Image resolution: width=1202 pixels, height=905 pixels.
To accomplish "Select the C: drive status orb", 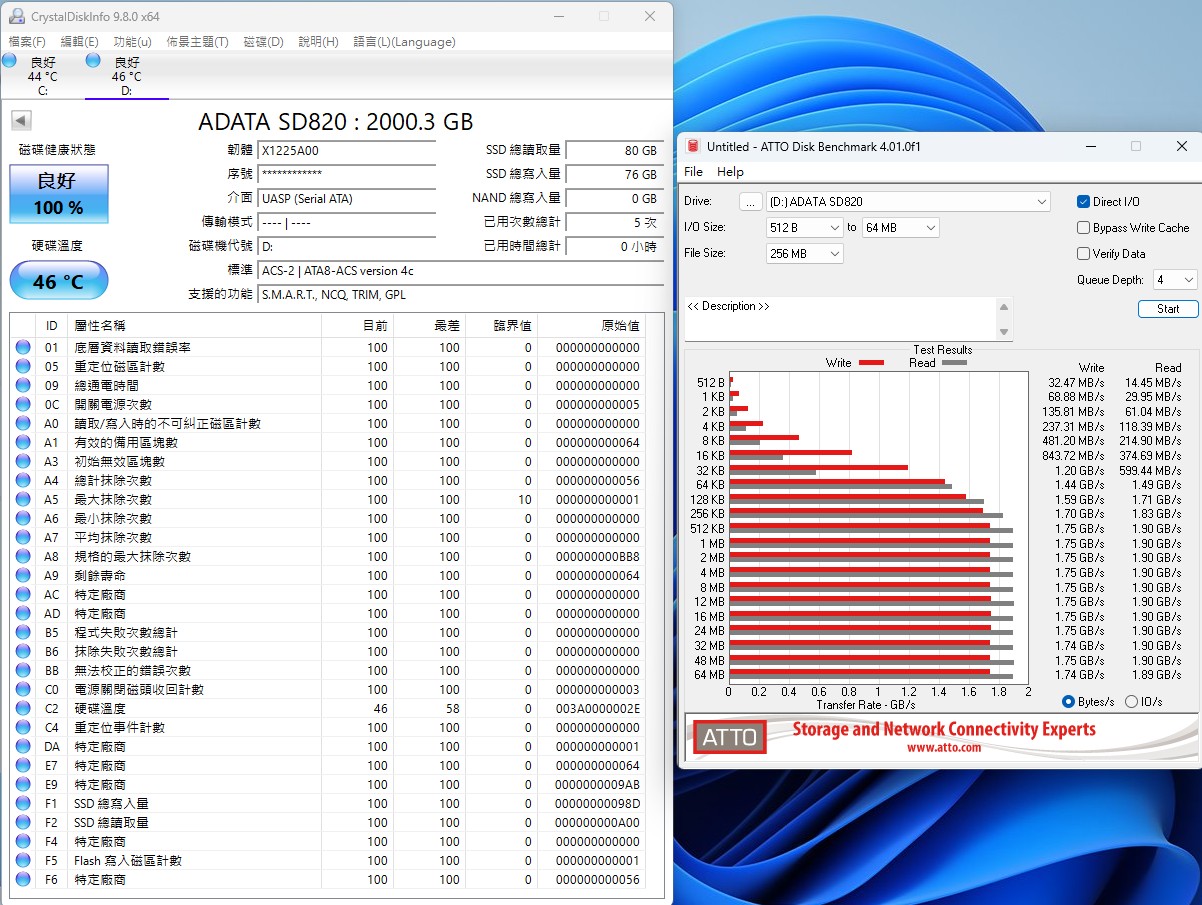I will (9, 60).
